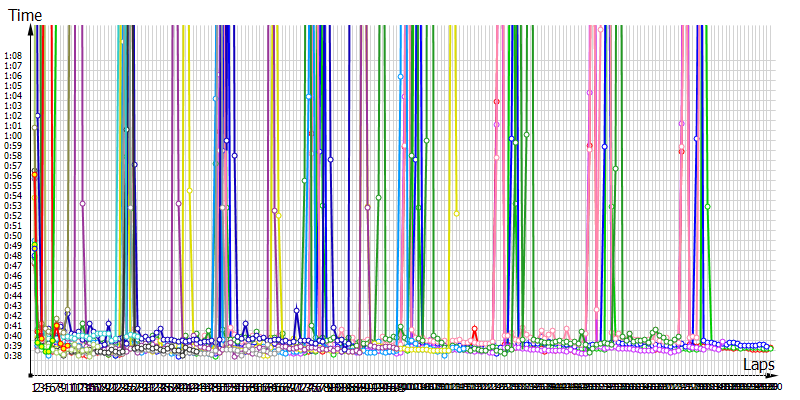
Task: Click the 1:00 time axis label
Action: pos(13,135)
